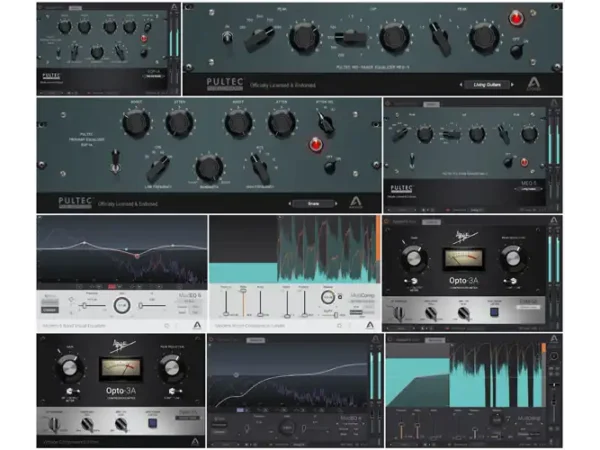Select highlighted band button under dark ModEQ 6 graph
This screenshot has width=600, height=450.
240,410
